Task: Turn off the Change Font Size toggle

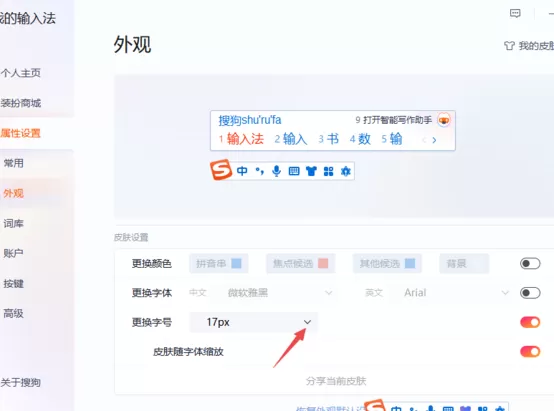Action: click(x=530, y=322)
